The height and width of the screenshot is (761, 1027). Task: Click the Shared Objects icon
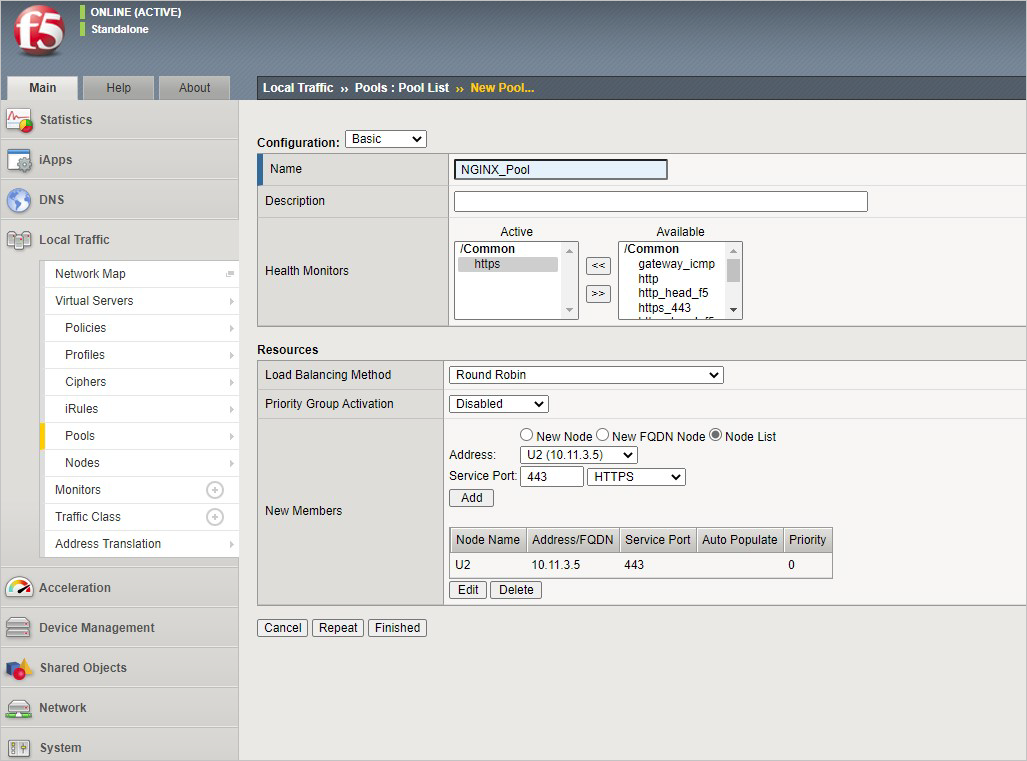[19, 668]
